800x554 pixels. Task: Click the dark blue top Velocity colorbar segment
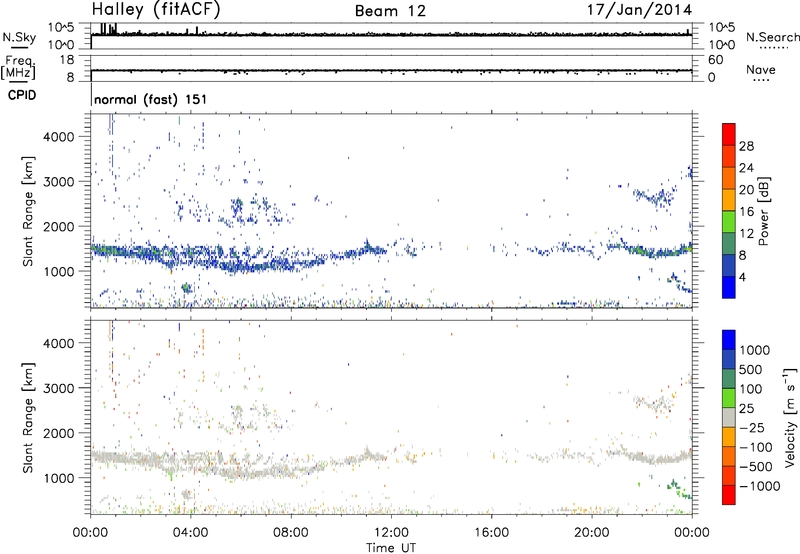729,340
